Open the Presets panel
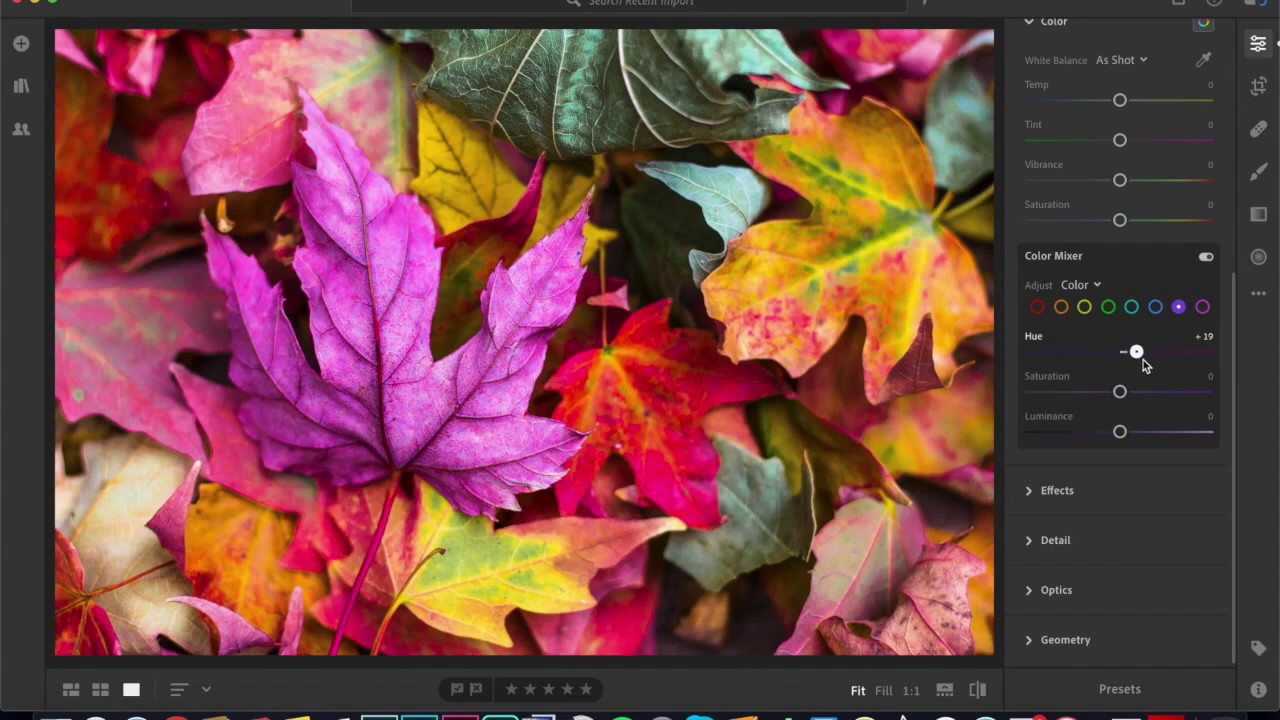1280x720 pixels. pyautogui.click(x=1120, y=689)
